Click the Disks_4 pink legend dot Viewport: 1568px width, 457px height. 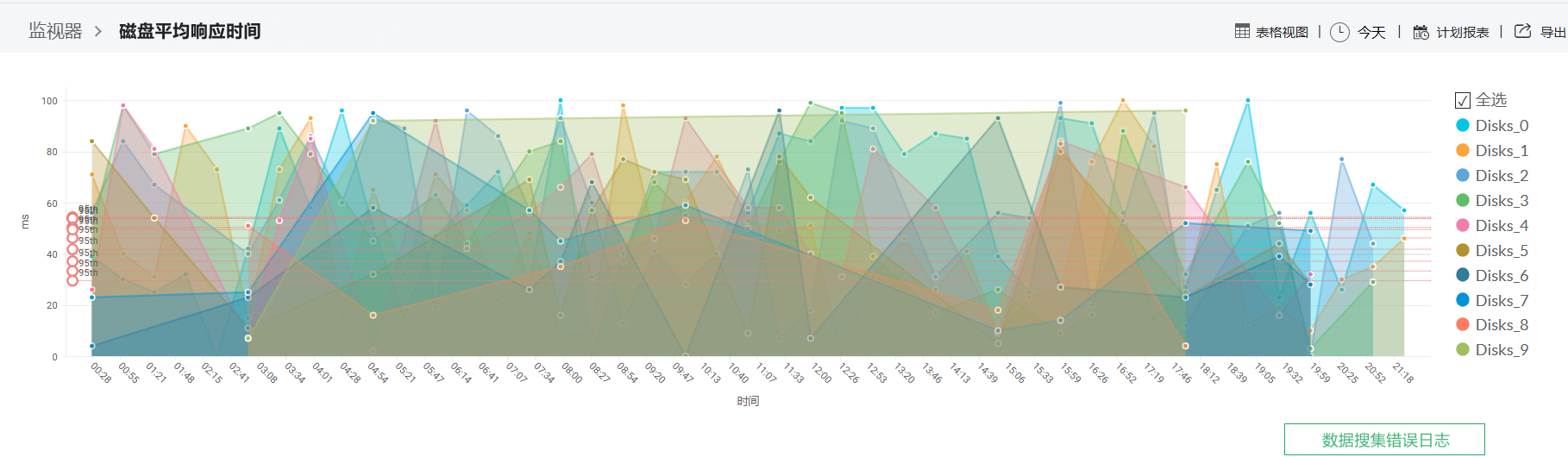point(1463,226)
